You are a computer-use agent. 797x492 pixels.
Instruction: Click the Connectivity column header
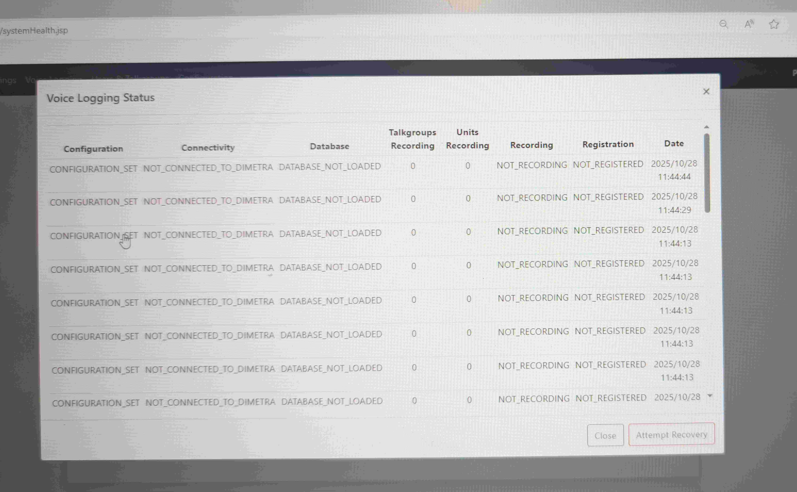pos(208,147)
